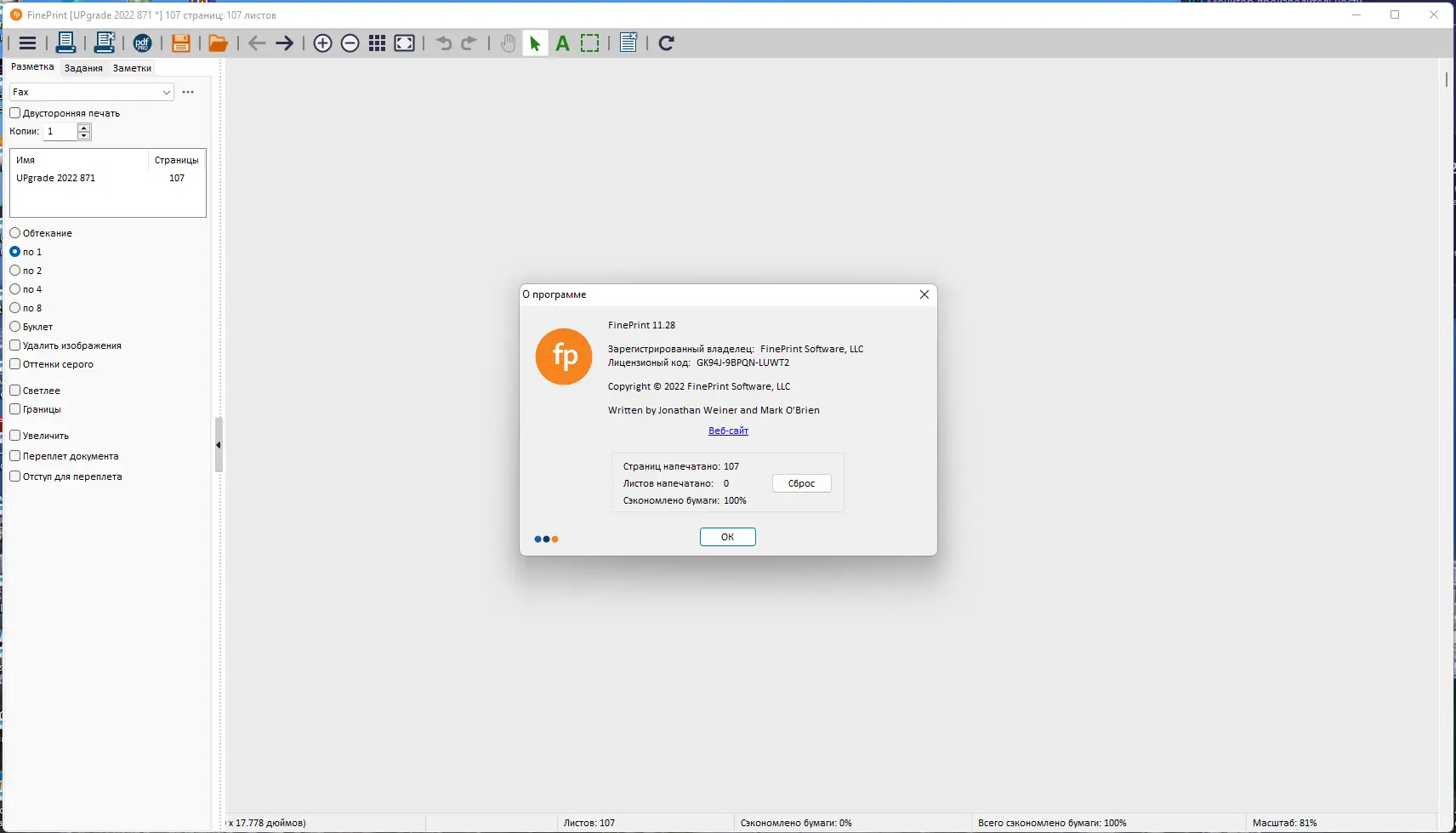Tick the Границы checkbox
The height and width of the screenshot is (833, 1456).
15,409
